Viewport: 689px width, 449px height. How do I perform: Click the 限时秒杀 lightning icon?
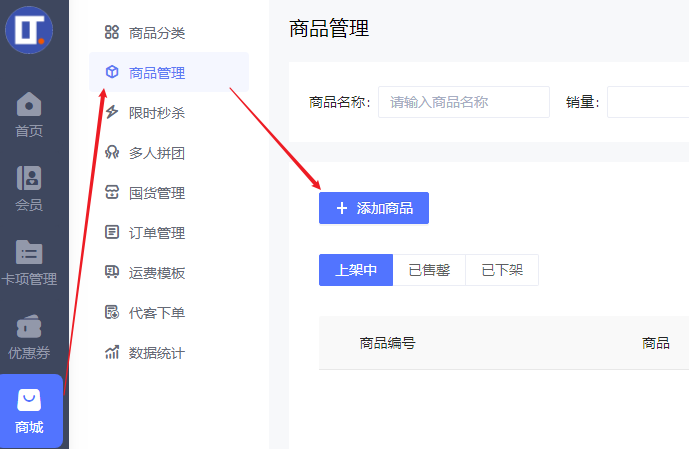pyautogui.click(x=112, y=112)
